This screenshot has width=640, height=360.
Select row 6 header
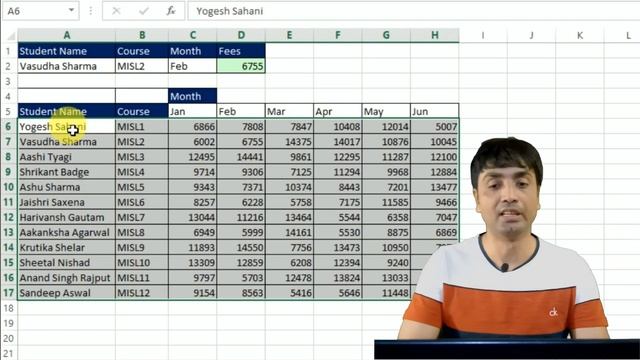click(x=8, y=127)
